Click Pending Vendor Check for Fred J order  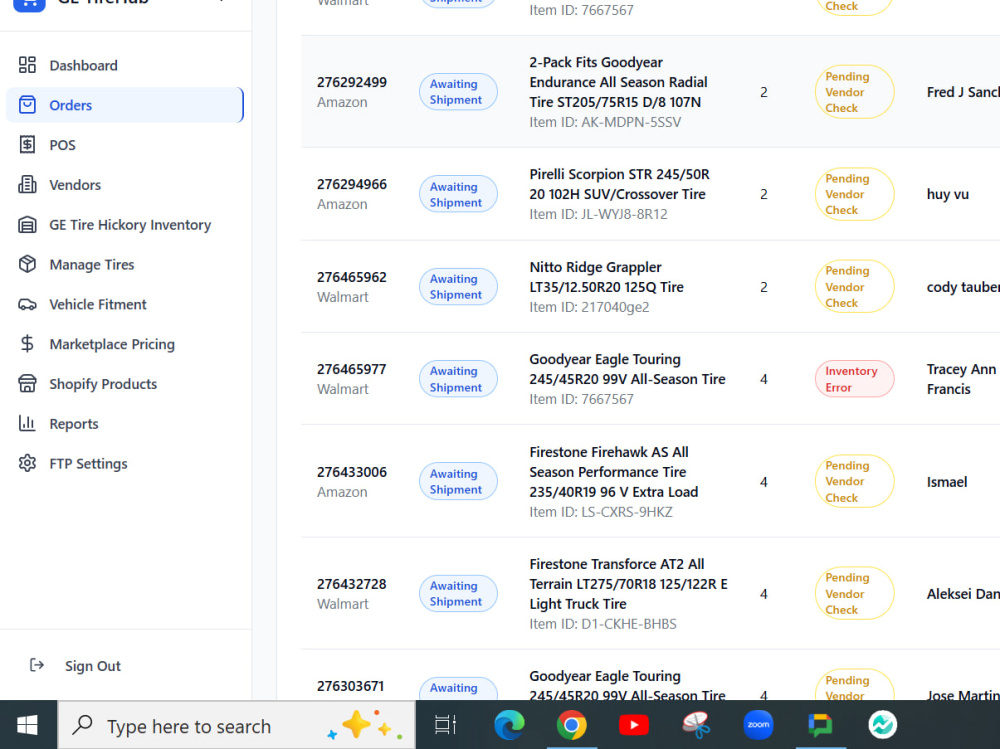pos(854,92)
